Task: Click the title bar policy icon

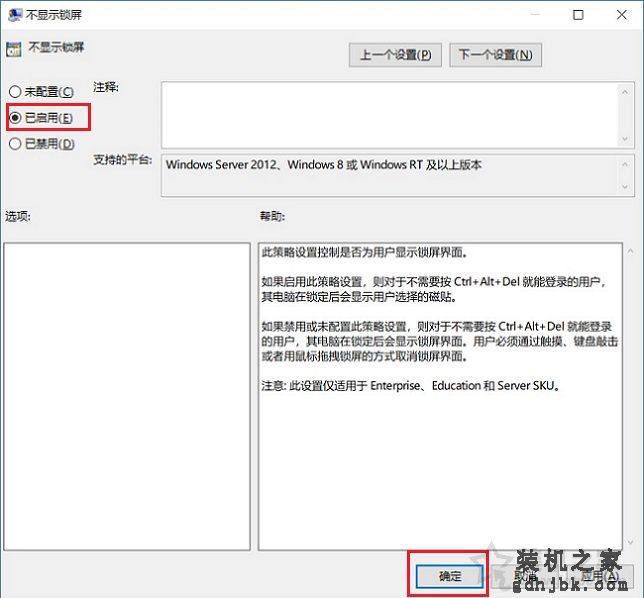Action: click(15, 14)
